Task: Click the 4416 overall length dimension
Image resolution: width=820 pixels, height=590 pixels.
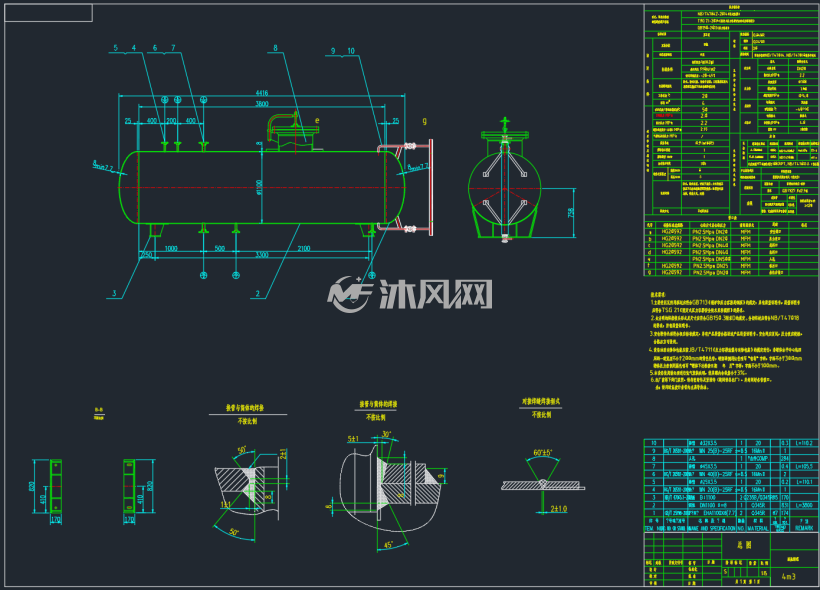Action: pyautogui.click(x=261, y=93)
